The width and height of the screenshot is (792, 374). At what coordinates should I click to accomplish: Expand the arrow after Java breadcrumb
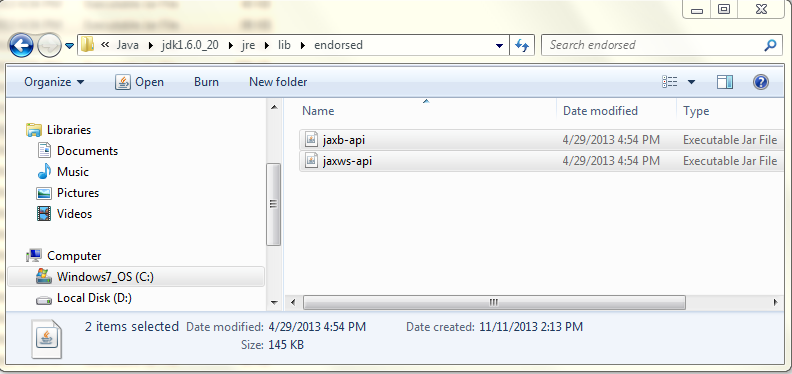(x=151, y=45)
